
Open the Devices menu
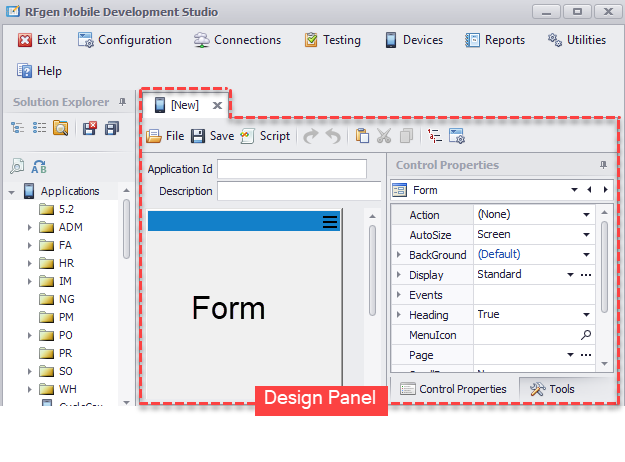414,40
